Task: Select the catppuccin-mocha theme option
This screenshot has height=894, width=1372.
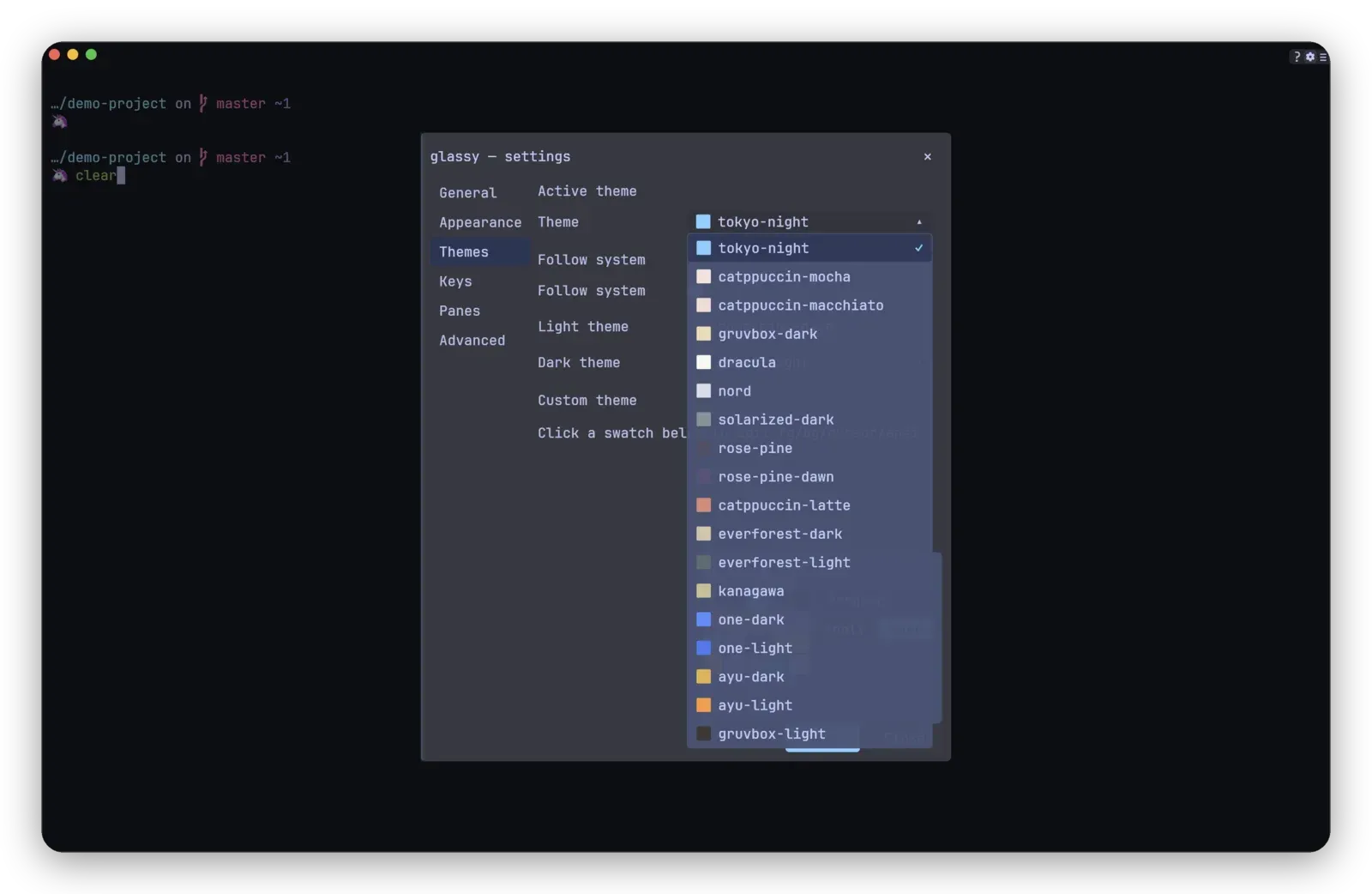Action: pyautogui.click(x=809, y=276)
